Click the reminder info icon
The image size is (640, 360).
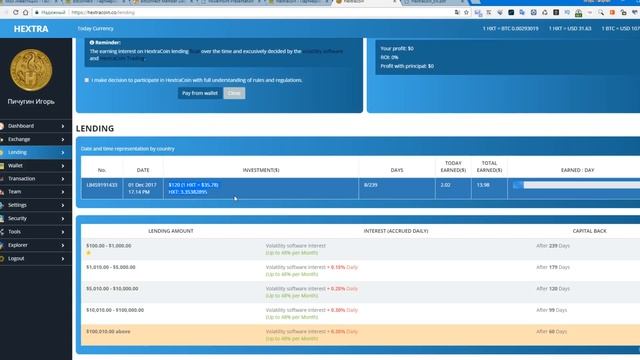(92, 42)
